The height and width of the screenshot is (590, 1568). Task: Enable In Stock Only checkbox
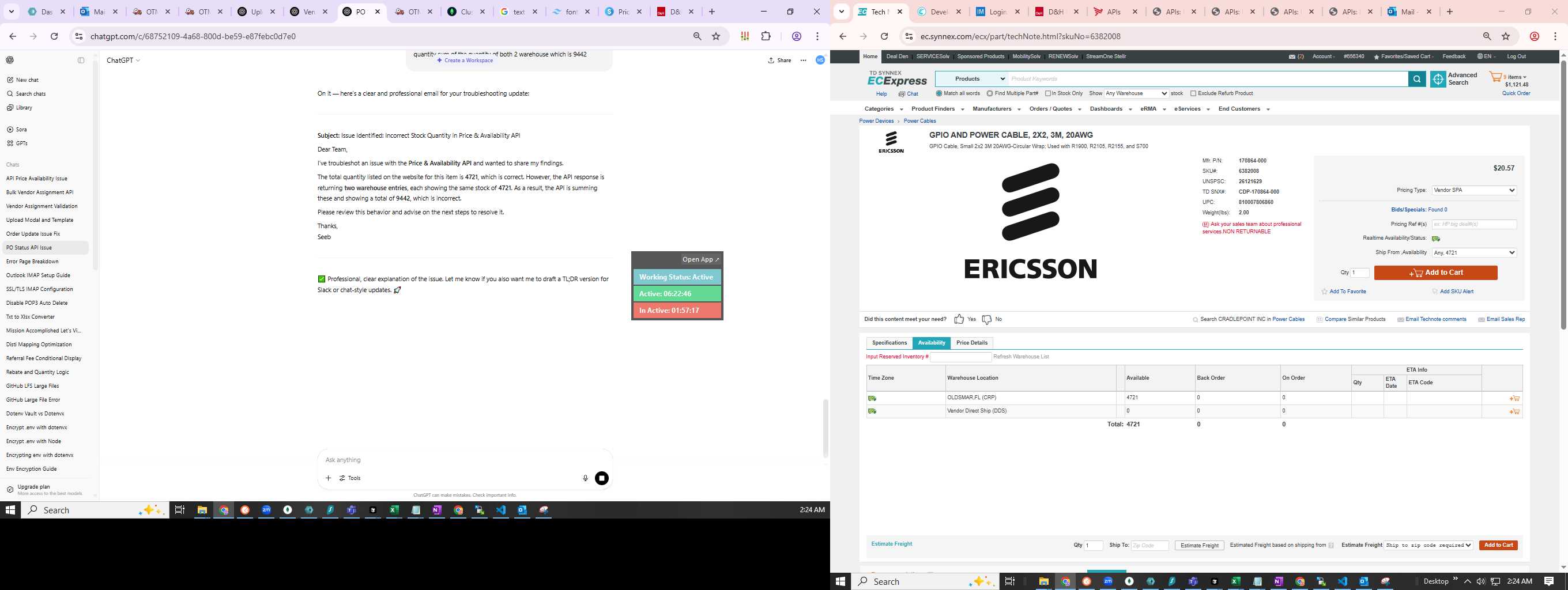(1048, 94)
